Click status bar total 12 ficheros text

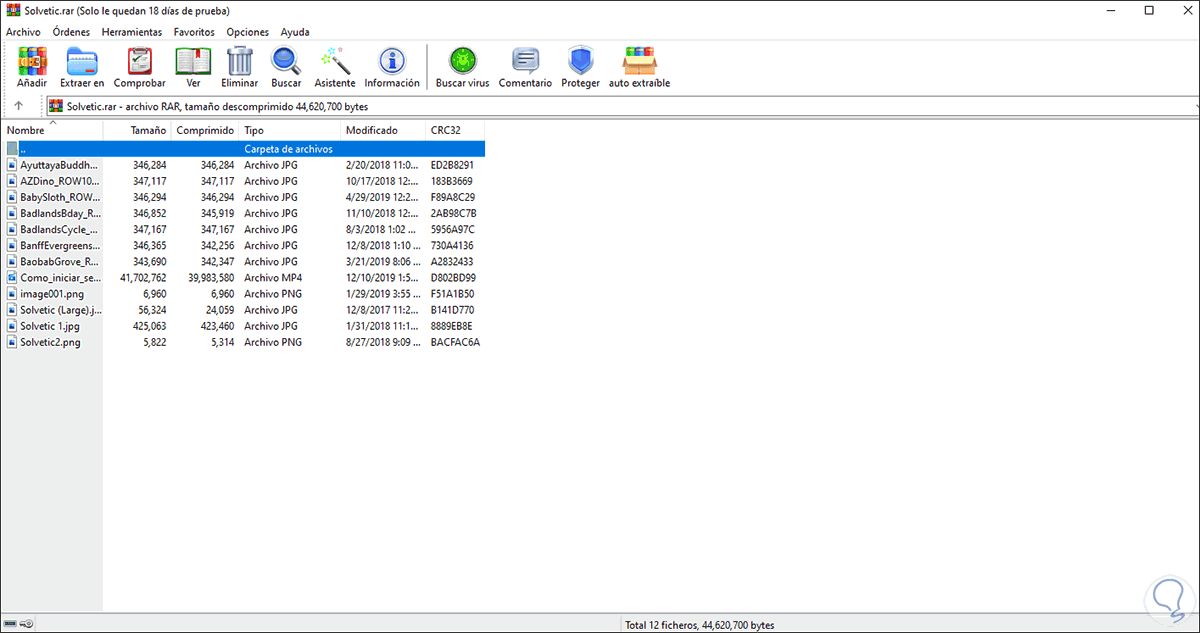coord(699,625)
